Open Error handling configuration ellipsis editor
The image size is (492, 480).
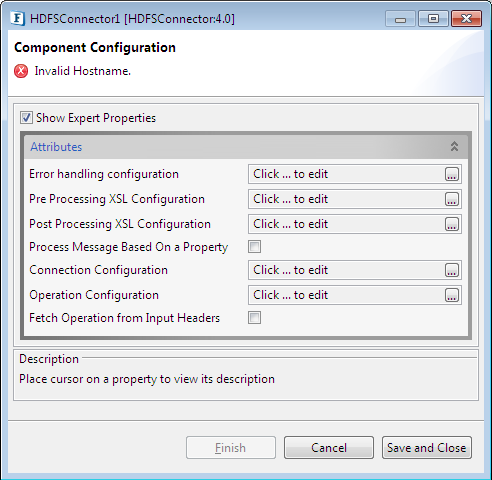pos(452,174)
